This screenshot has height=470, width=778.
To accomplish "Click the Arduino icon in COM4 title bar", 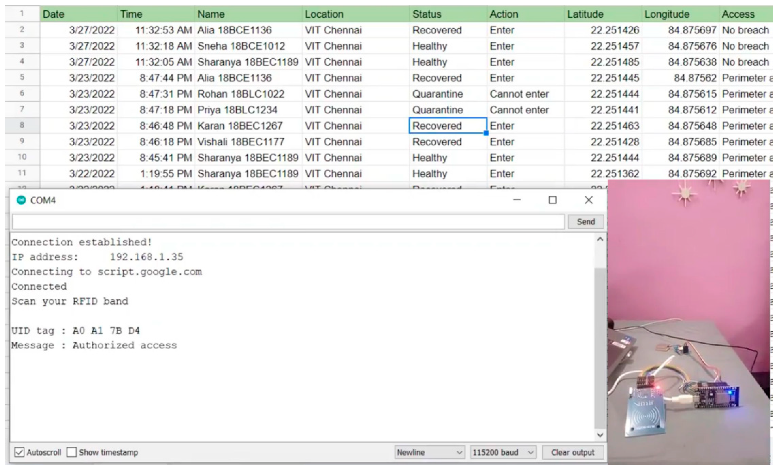I will point(21,200).
